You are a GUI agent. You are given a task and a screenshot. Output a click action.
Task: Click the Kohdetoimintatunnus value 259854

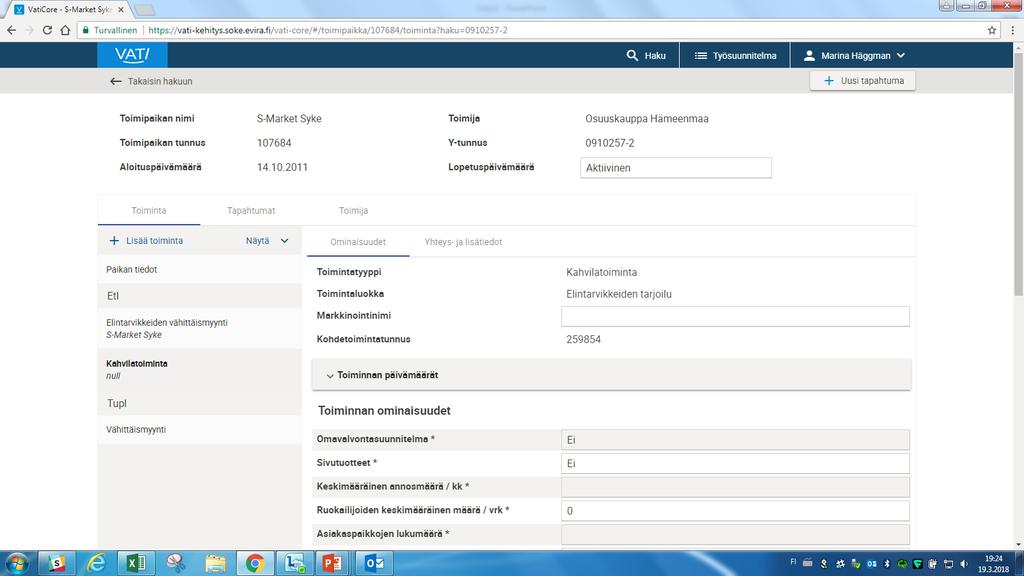tap(583, 340)
